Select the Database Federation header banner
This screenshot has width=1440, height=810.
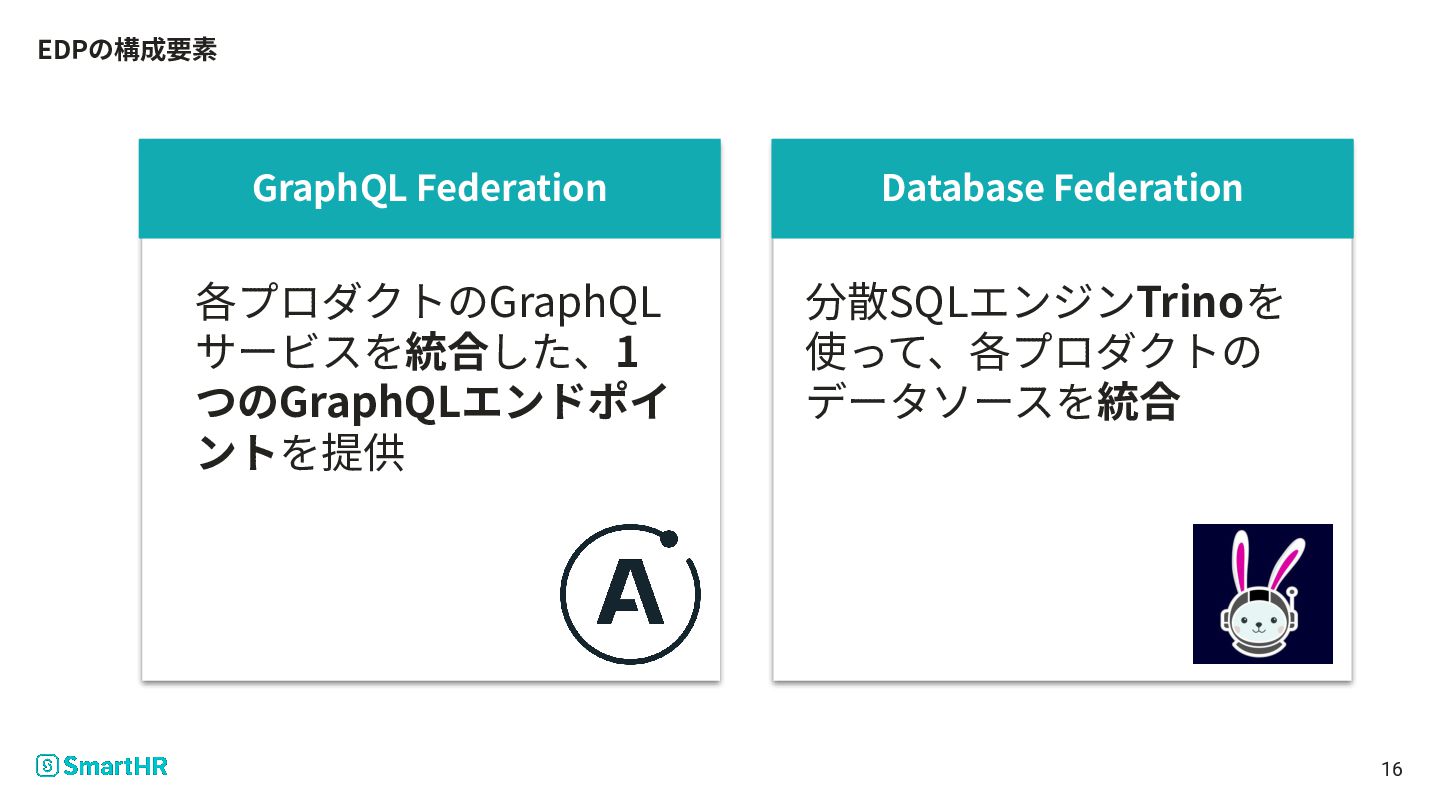pos(1062,188)
